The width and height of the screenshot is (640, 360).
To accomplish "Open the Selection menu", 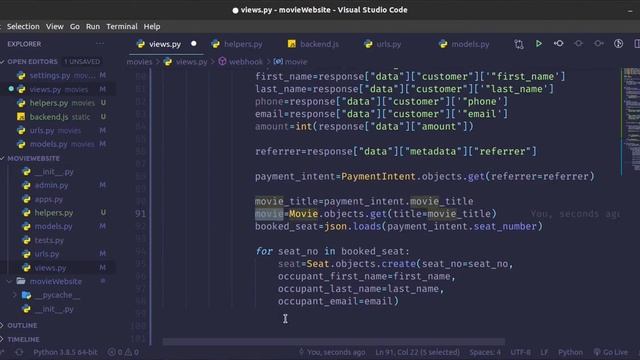I will (23, 27).
